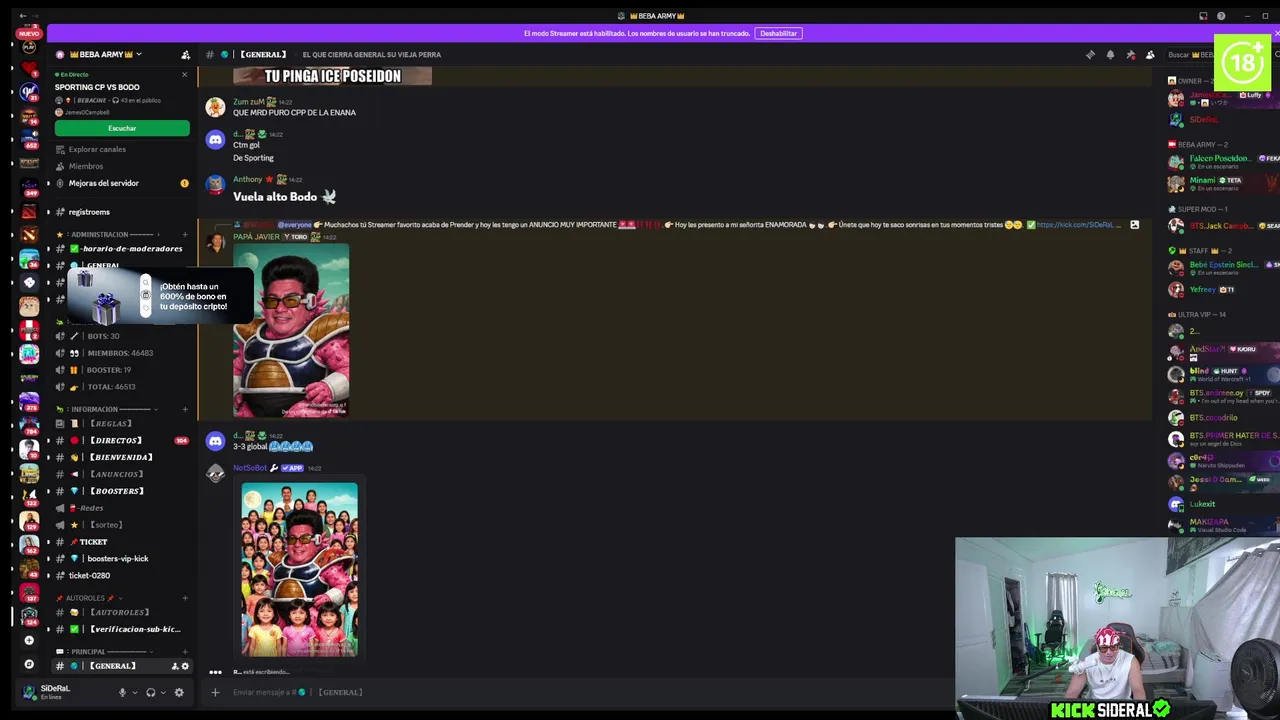Open the inbox icon in title bar
Viewport: 1280px width, 720px height.
1203,16
